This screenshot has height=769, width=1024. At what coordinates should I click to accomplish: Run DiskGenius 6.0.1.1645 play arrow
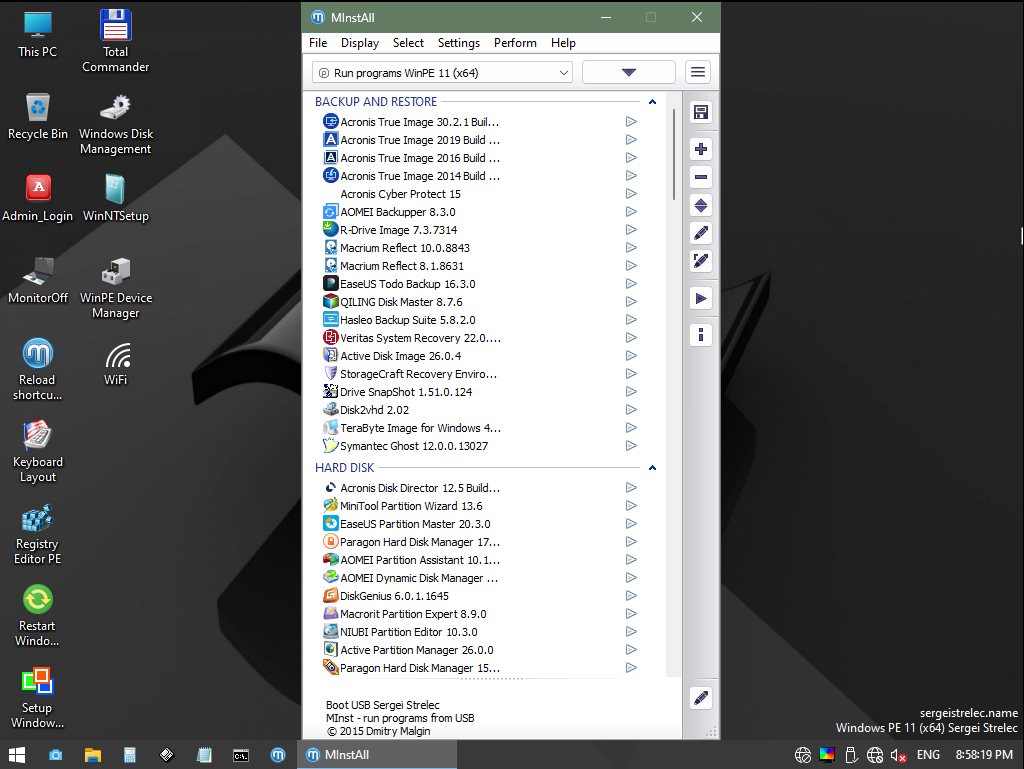[631, 595]
